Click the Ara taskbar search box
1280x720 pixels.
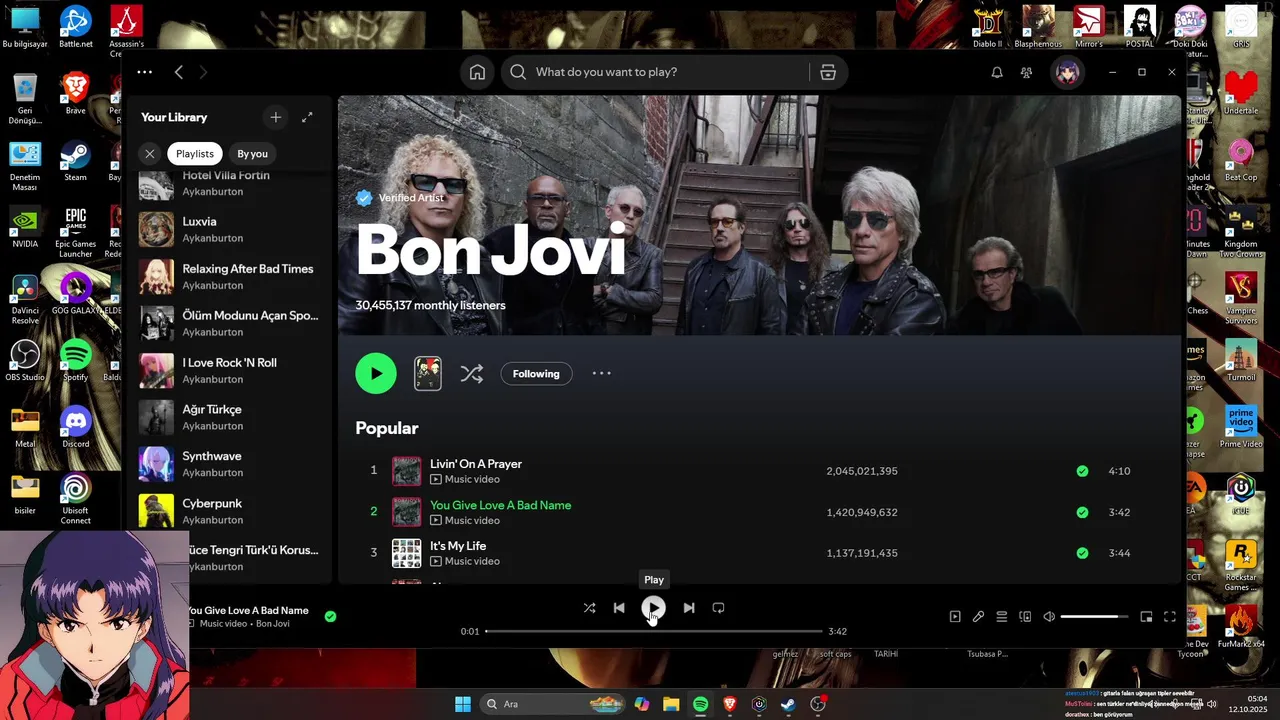tap(553, 704)
